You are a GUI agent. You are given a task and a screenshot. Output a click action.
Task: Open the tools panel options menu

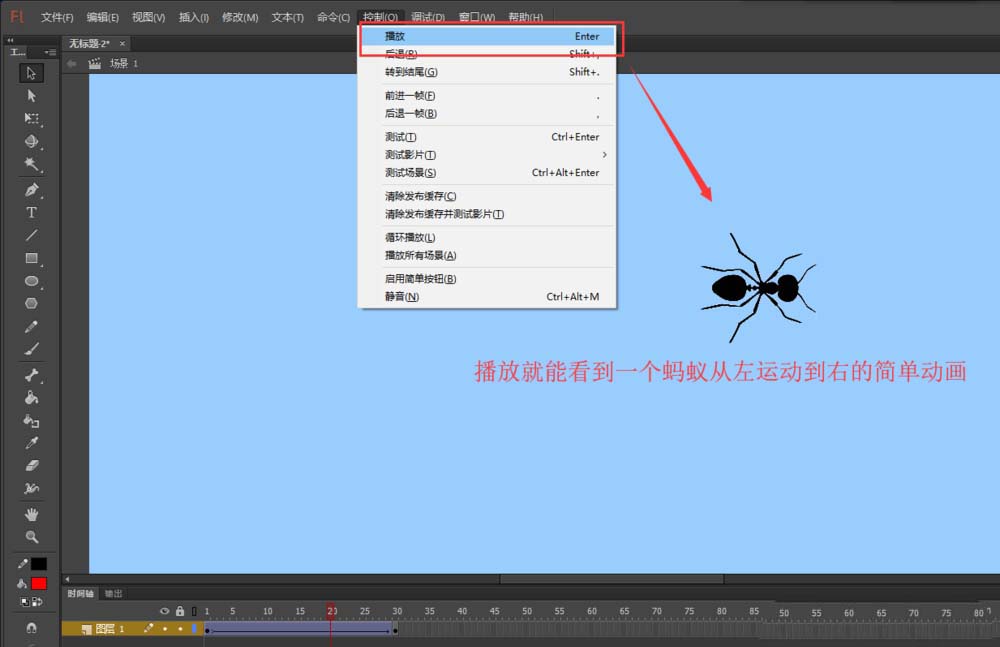point(50,52)
